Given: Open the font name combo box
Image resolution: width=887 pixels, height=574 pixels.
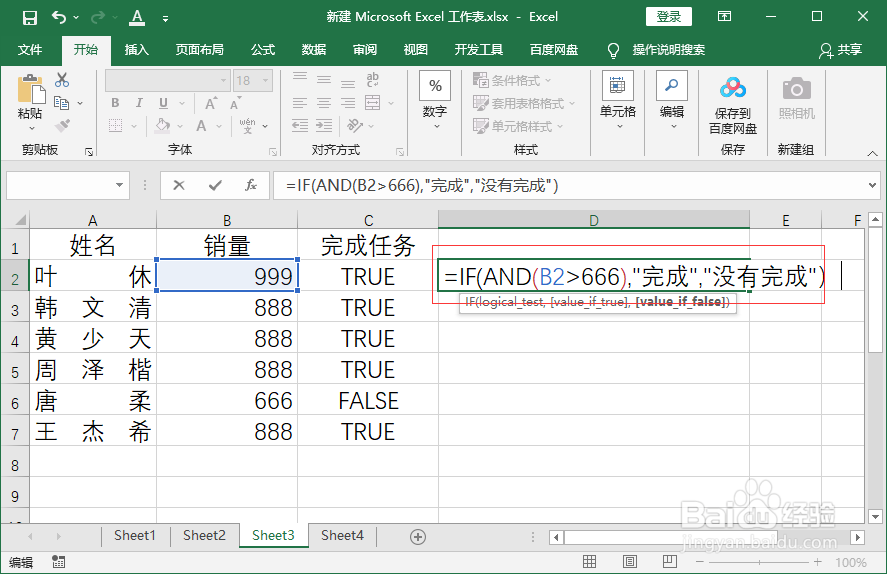Looking at the screenshot, I should (x=167, y=80).
